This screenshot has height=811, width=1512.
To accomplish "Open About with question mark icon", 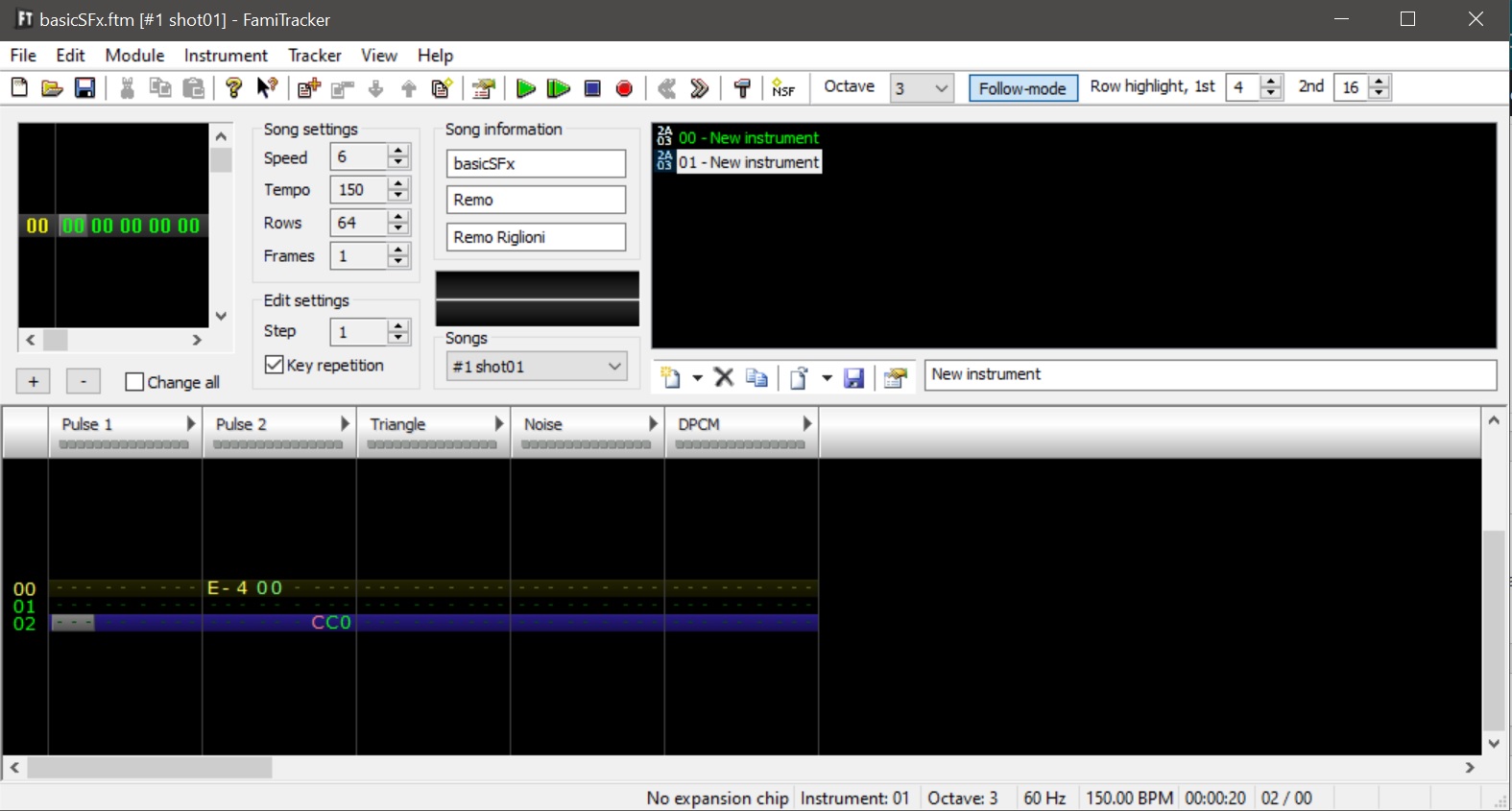I will tap(234, 88).
